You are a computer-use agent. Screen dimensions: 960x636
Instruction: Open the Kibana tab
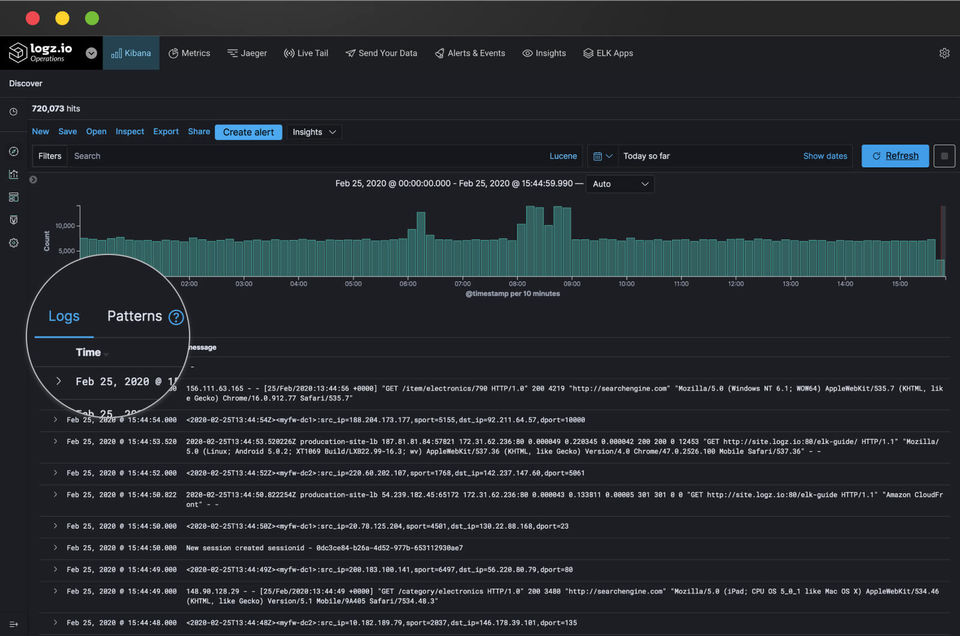[x=131, y=53]
